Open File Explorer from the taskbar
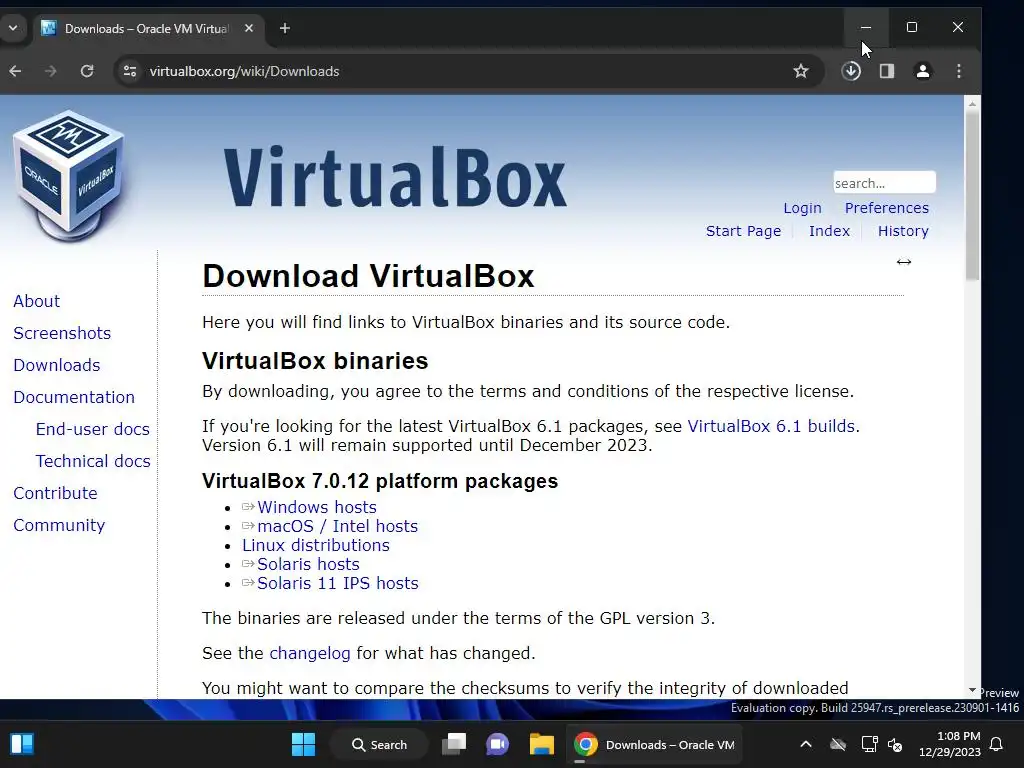This screenshot has width=1024, height=768. click(541, 744)
